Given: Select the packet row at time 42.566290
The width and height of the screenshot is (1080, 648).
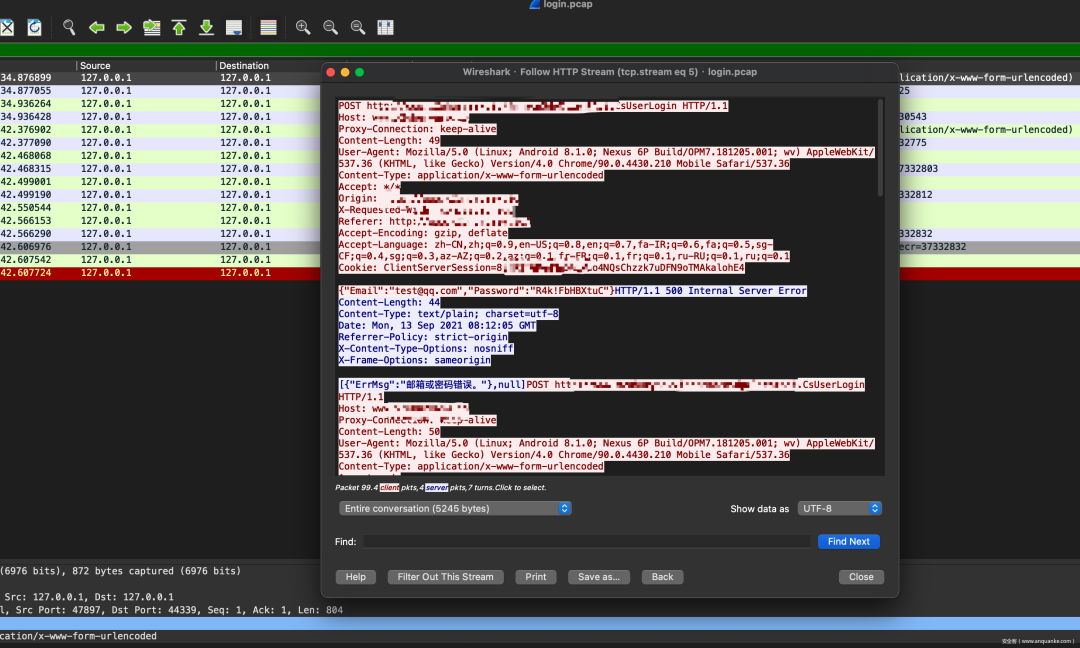Looking at the screenshot, I should click(x=160, y=234).
